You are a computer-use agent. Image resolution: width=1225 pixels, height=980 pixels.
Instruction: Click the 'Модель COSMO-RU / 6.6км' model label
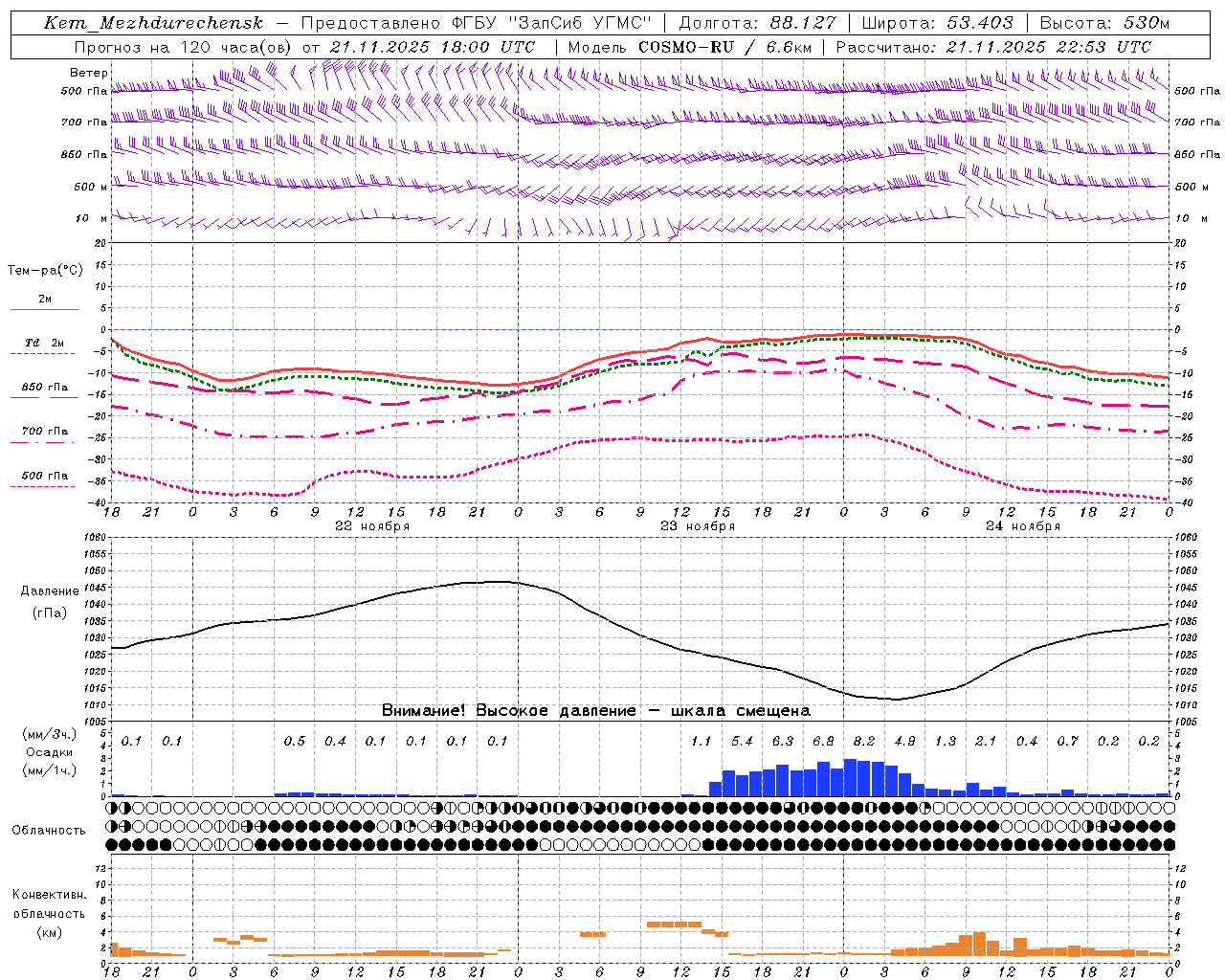tap(690, 47)
